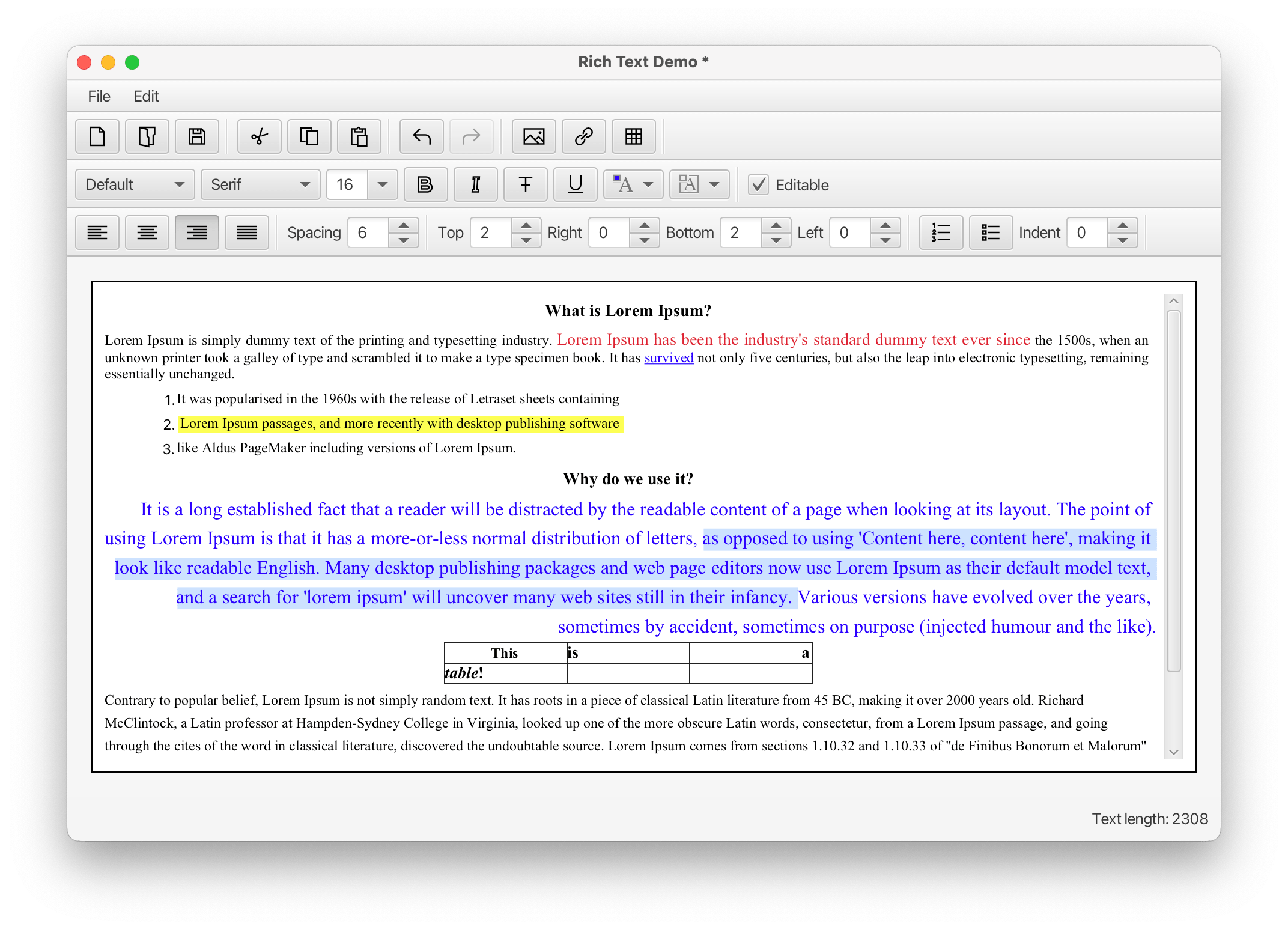The width and height of the screenshot is (1288, 930).
Task: Decrease Left padding with down arrow
Action: pos(885,240)
